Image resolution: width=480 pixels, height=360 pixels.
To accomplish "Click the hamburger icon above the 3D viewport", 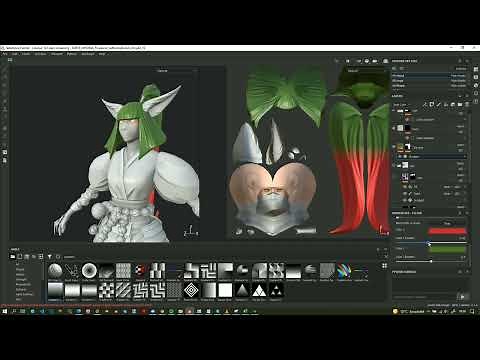I will pyautogui.click(x=10, y=60).
